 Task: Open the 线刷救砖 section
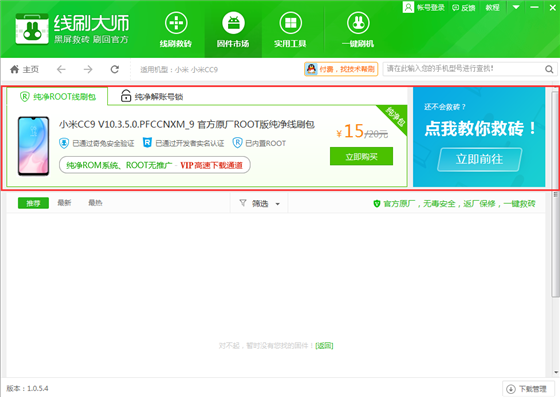(176, 30)
